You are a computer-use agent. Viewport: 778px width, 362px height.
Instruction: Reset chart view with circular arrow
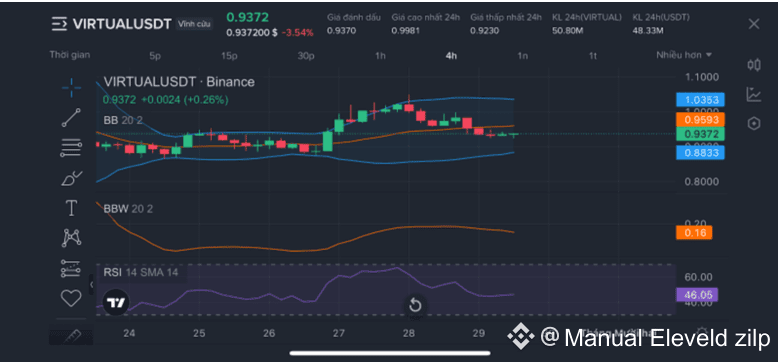click(x=415, y=305)
